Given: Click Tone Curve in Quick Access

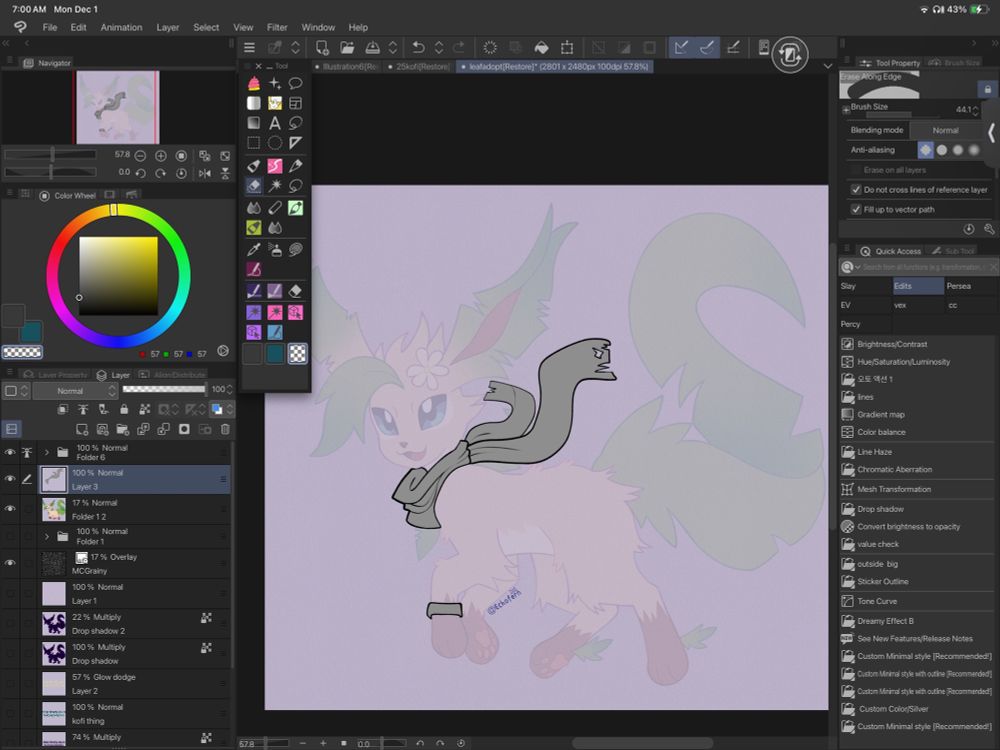Looking at the screenshot, I should click(x=876, y=601).
